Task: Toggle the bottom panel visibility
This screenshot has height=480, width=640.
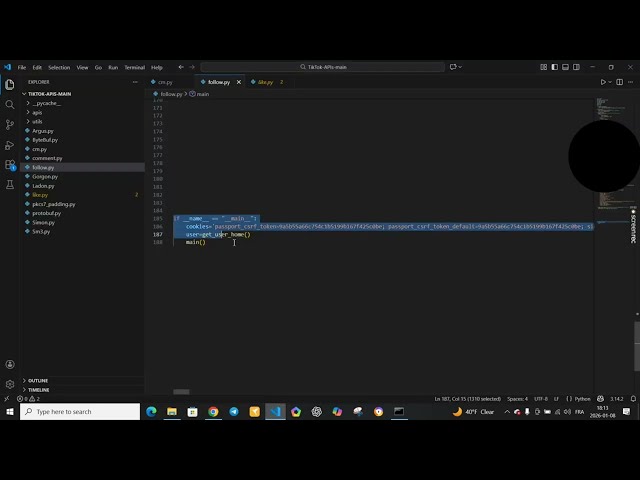Action: tap(565, 67)
